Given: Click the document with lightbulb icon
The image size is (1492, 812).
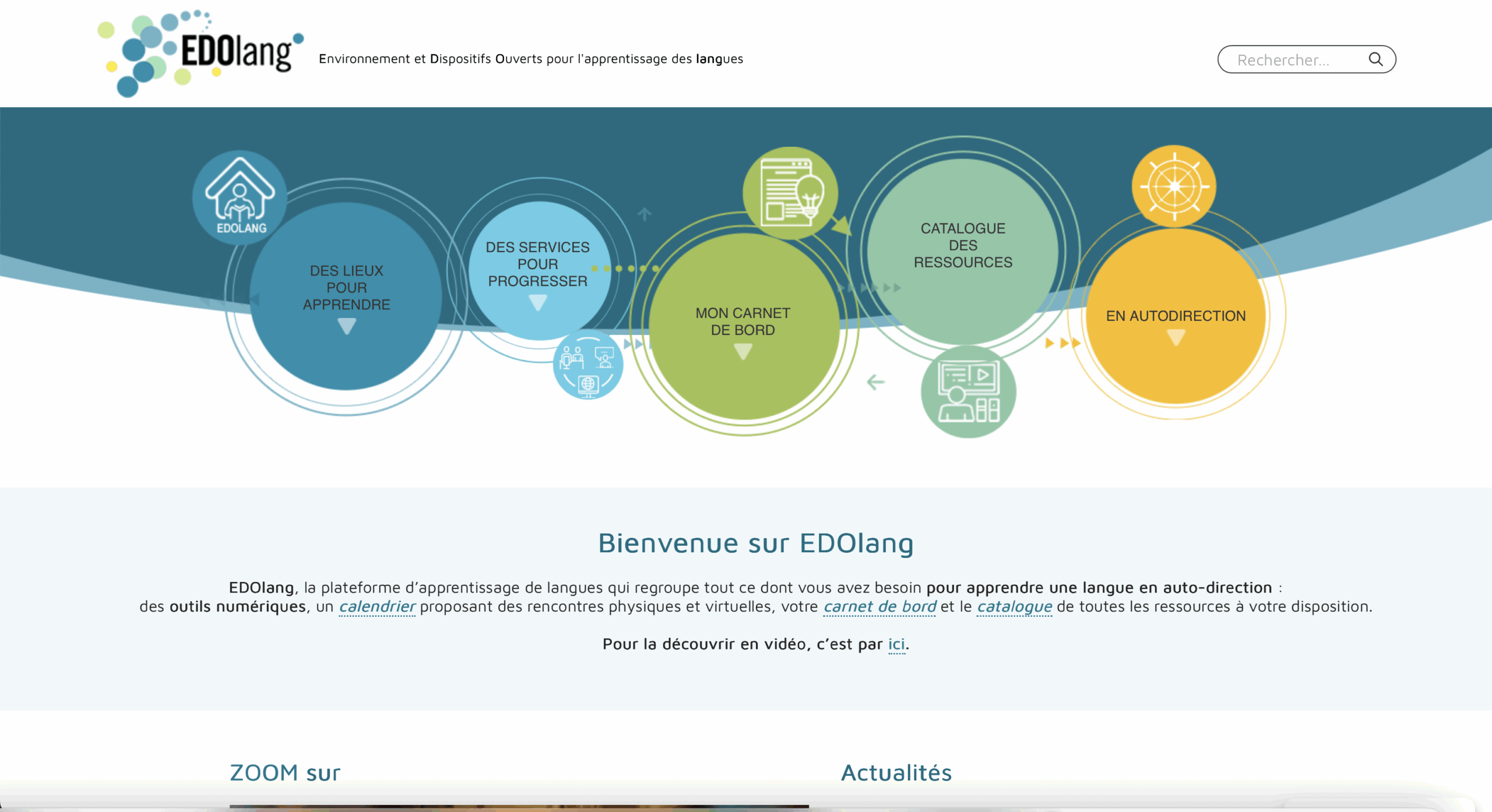Looking at the screenshot, I should tap(790, 193).
